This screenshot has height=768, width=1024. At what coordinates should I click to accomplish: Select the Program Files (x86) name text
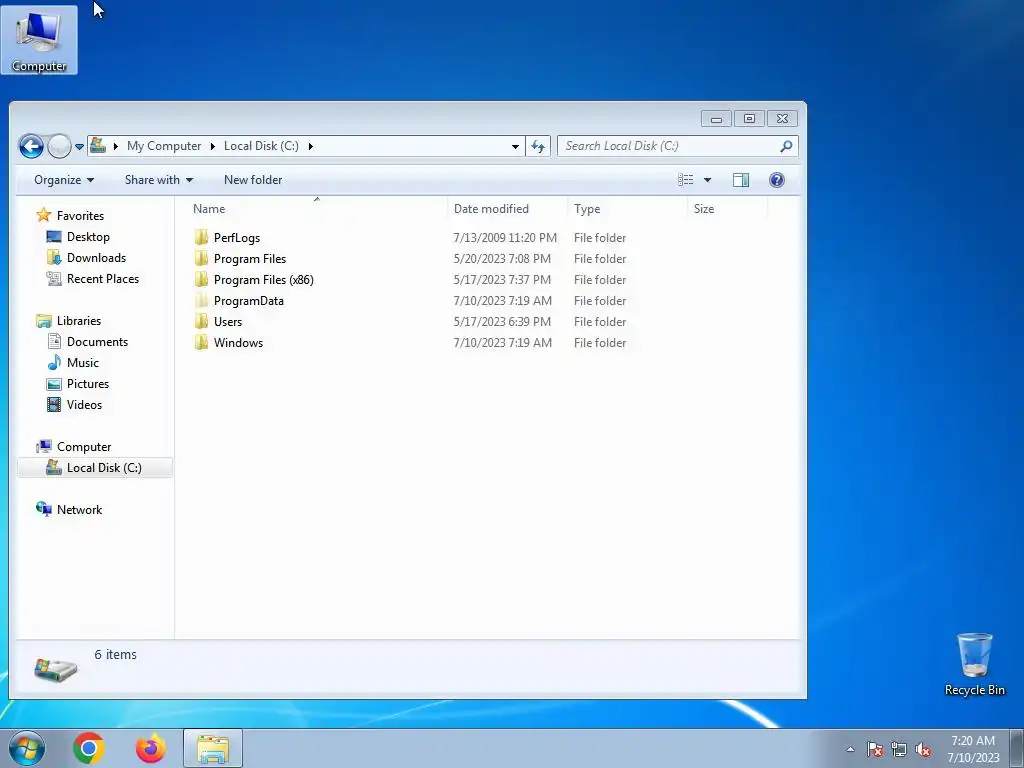point(263,280)
